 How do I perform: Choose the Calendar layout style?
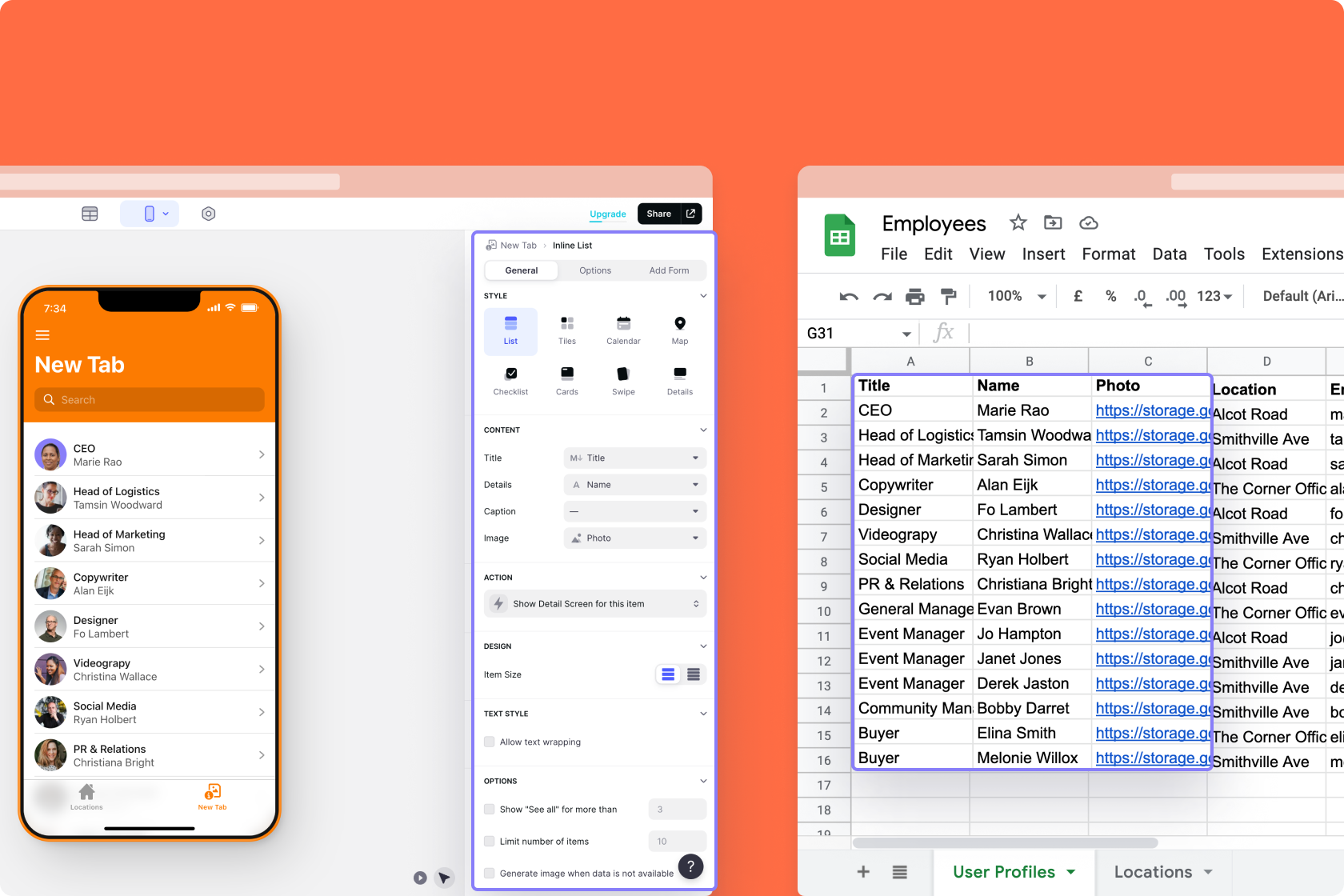[x=623, y=330]
